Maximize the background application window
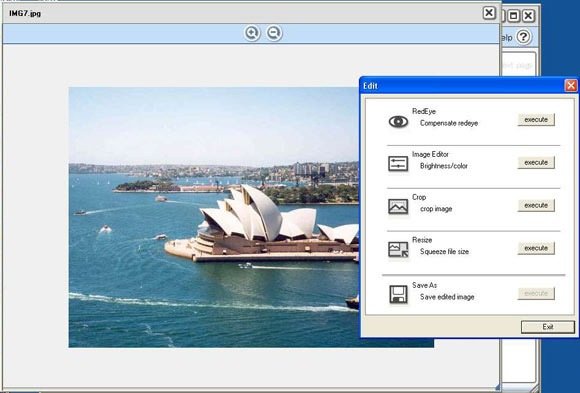Viewport: 580px width, 393px height. [513, 16]
